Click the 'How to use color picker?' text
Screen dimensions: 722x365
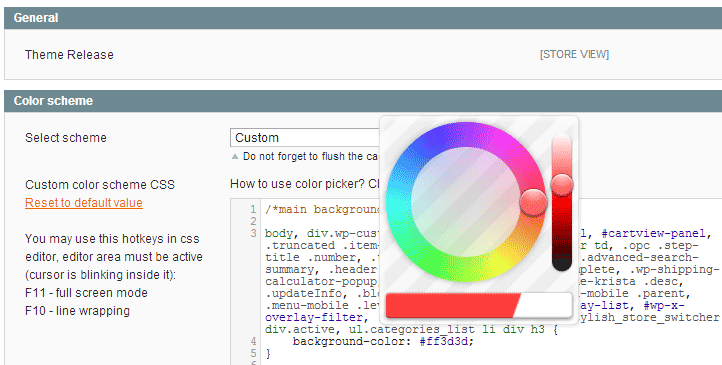pyautogui.click(x=297, y=184)
